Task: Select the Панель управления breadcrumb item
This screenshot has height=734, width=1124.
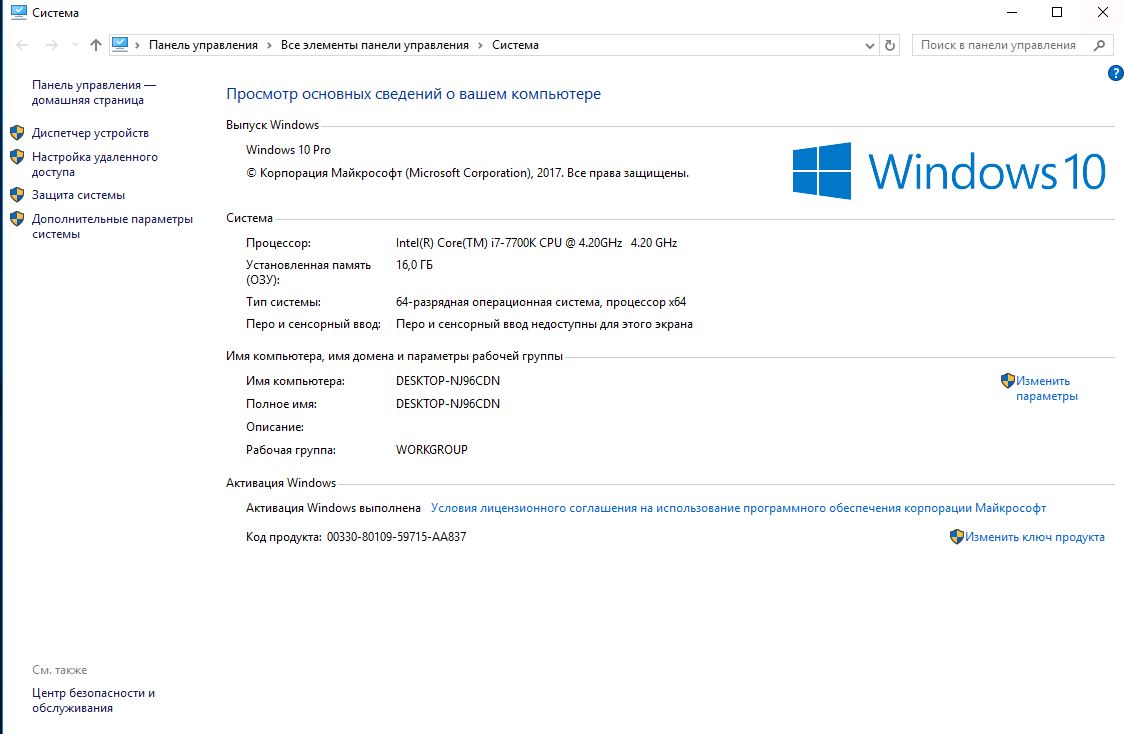Action: click(x=203, y=45)
